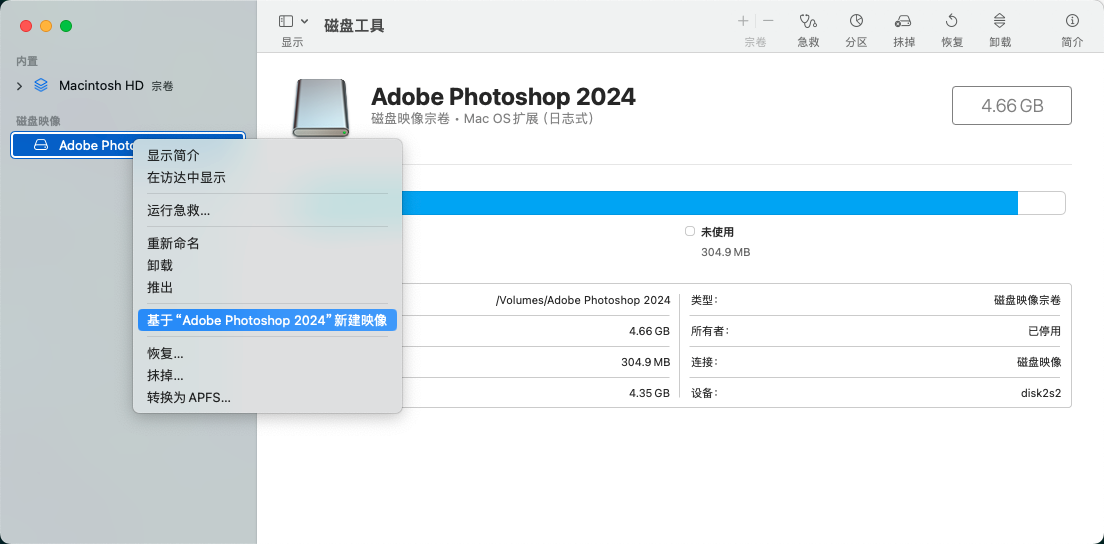Click the remove volume minus icon

768,21
